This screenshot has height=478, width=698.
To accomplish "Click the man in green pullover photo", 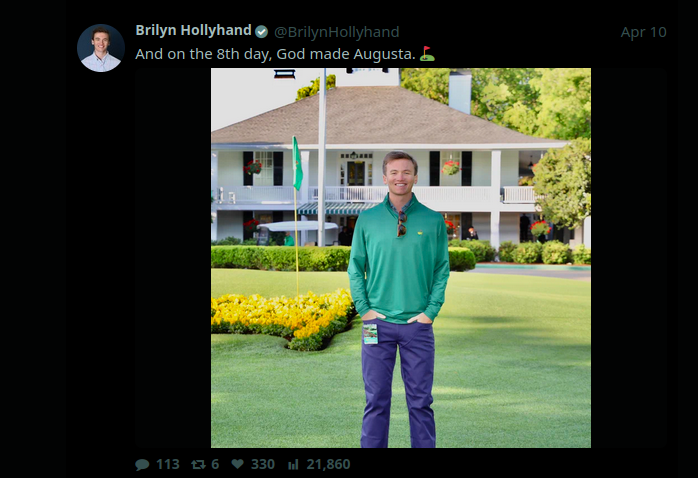I will click(x=399, y=299).
